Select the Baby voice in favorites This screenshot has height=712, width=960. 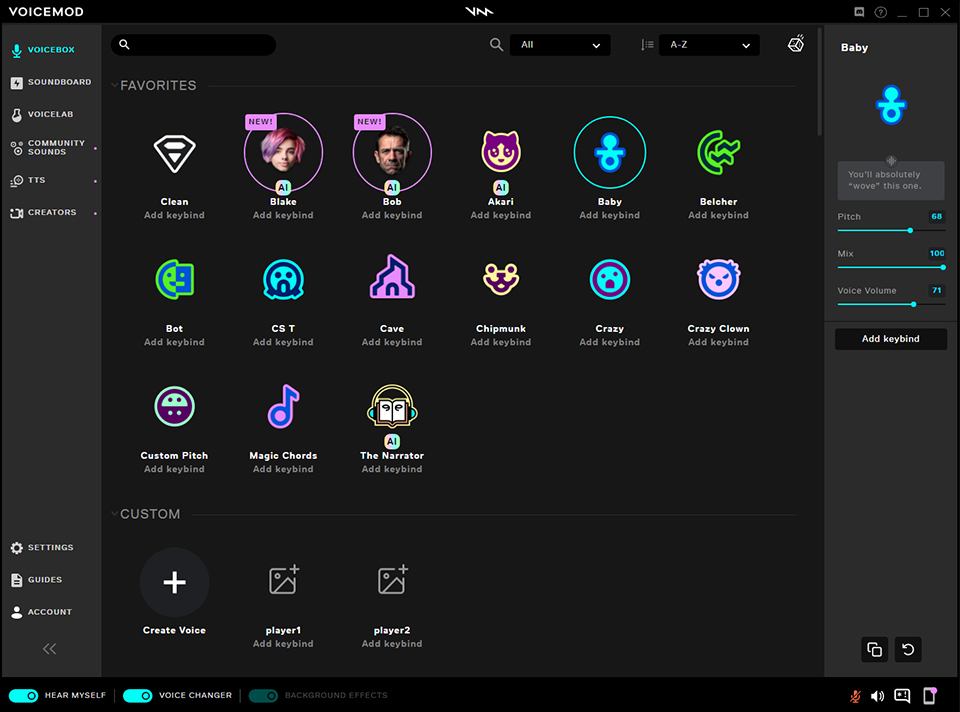click(x=610, y=152)
